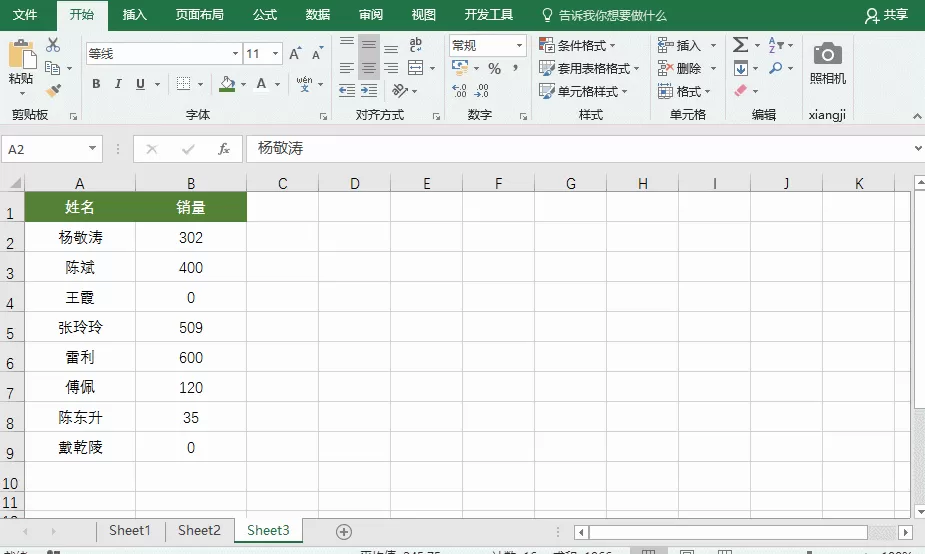Switch to the 开发工具 ribbon tab
The height and width of the screenshot is (554, 925).
click(488, 15)
